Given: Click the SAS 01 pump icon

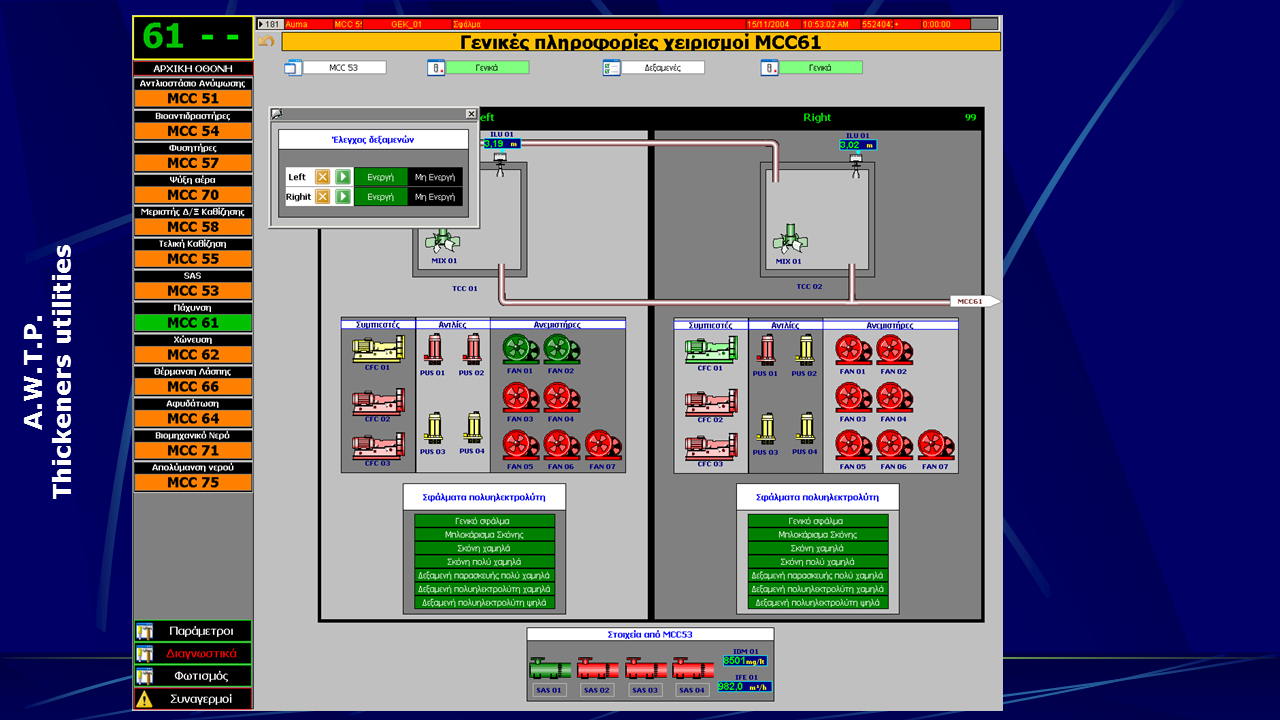Looking at the screenshot, I should 549,669.
